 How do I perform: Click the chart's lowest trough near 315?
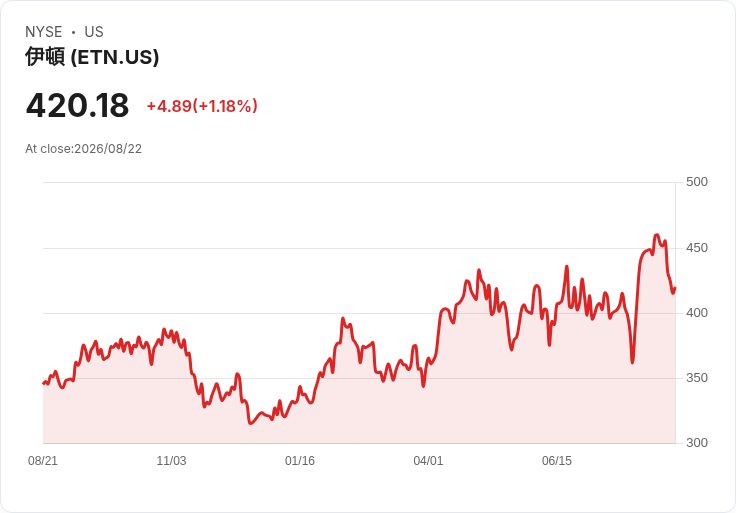[251, 423]
